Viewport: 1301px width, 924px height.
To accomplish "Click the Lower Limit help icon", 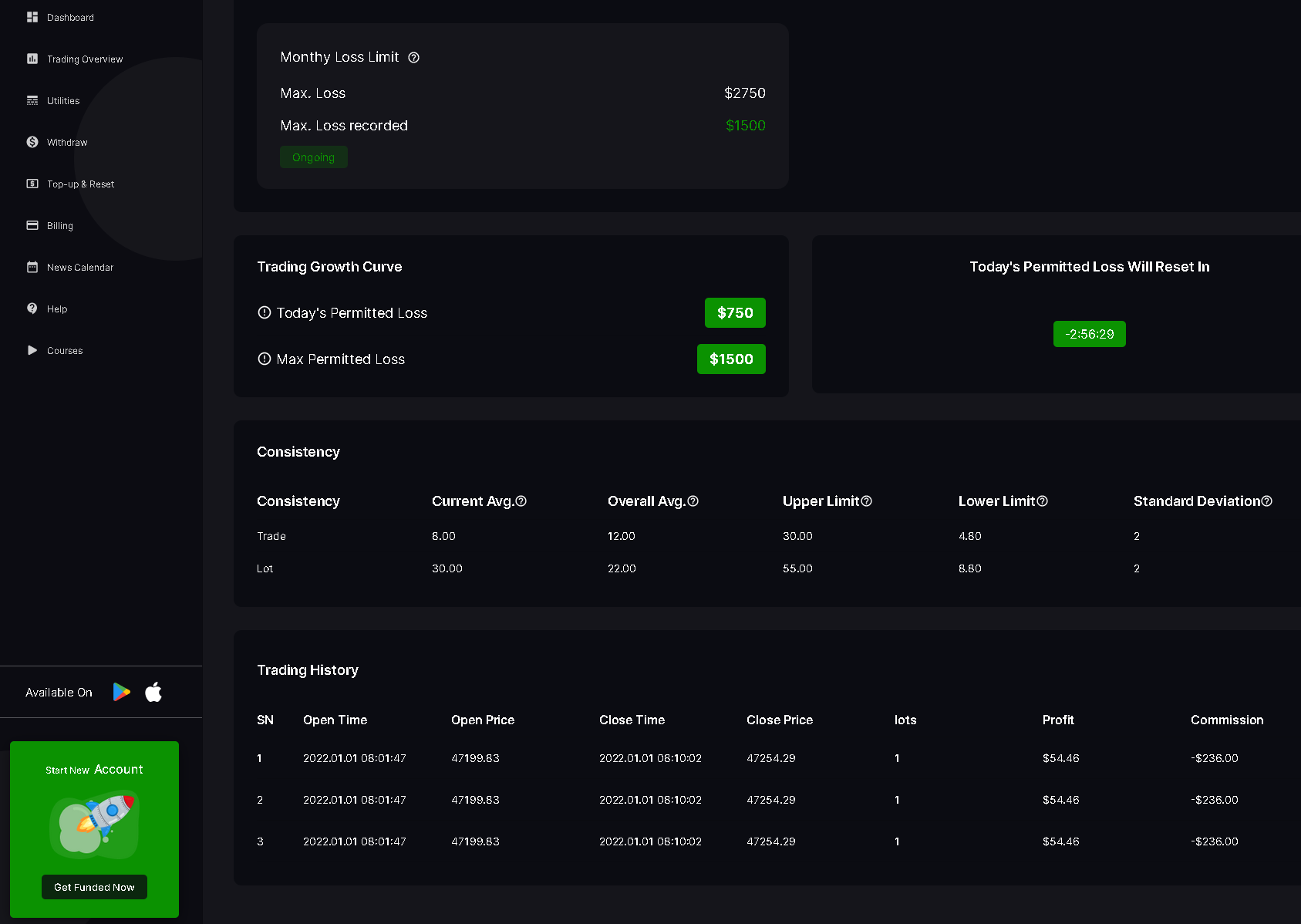I will (x=1042, y=501).
